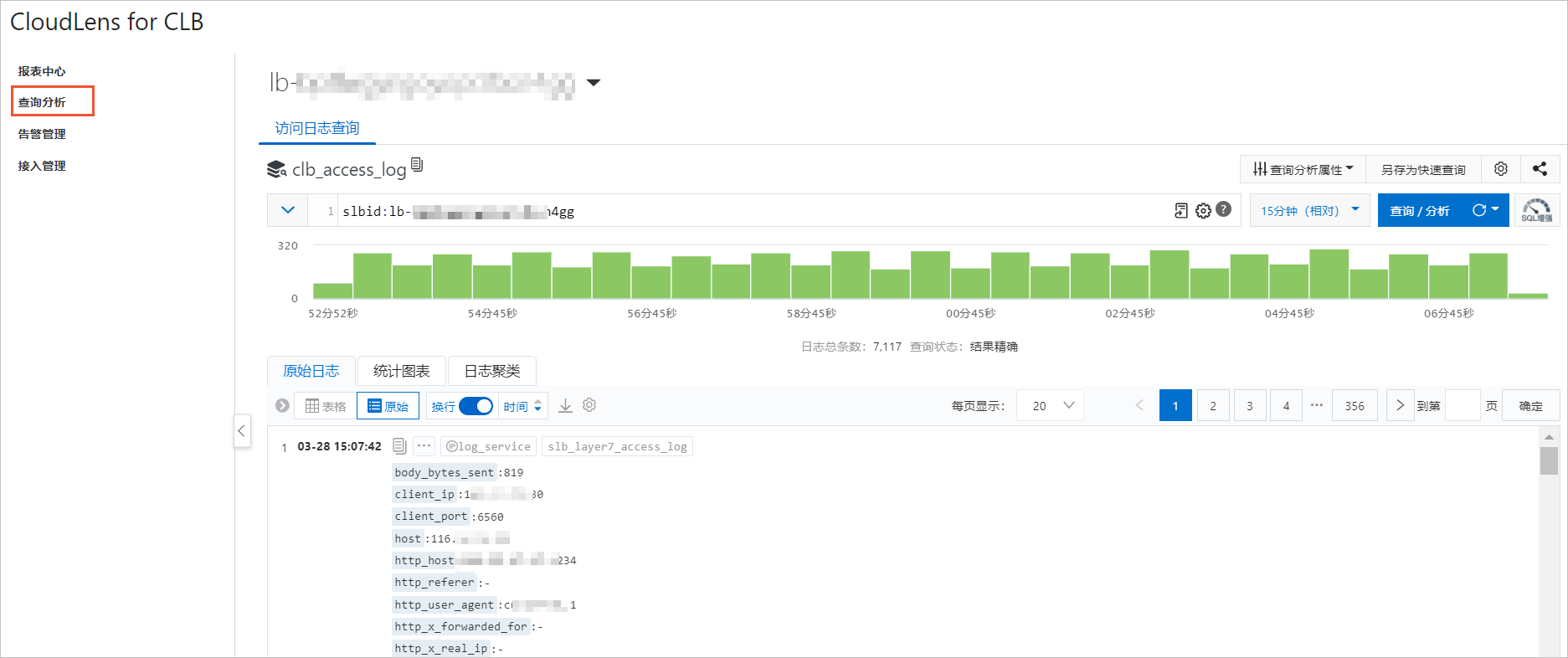Screen dimensions: 1568x658
Task: Click the slb_layer7_access_log tag
Action: (x=617, y=446)
